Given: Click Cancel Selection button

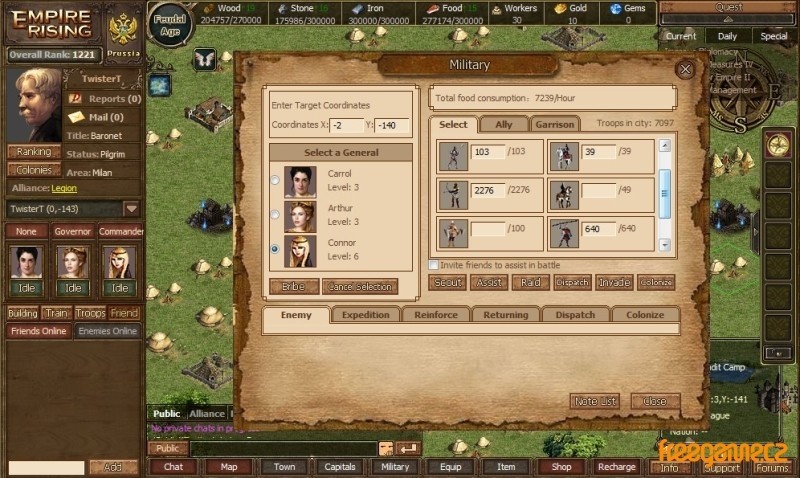Looking at the screenshot, I should pyautogui.click(x=360, y=287).
